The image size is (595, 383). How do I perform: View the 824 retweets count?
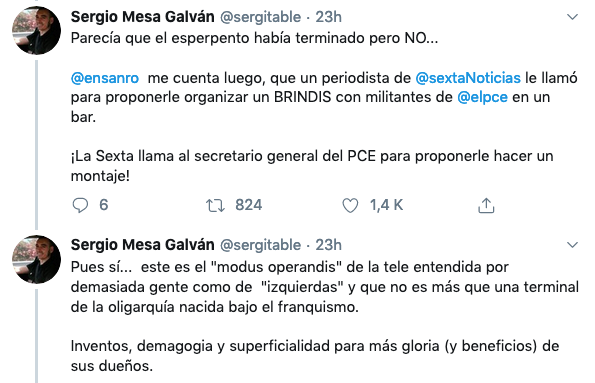tap(249, 205)
